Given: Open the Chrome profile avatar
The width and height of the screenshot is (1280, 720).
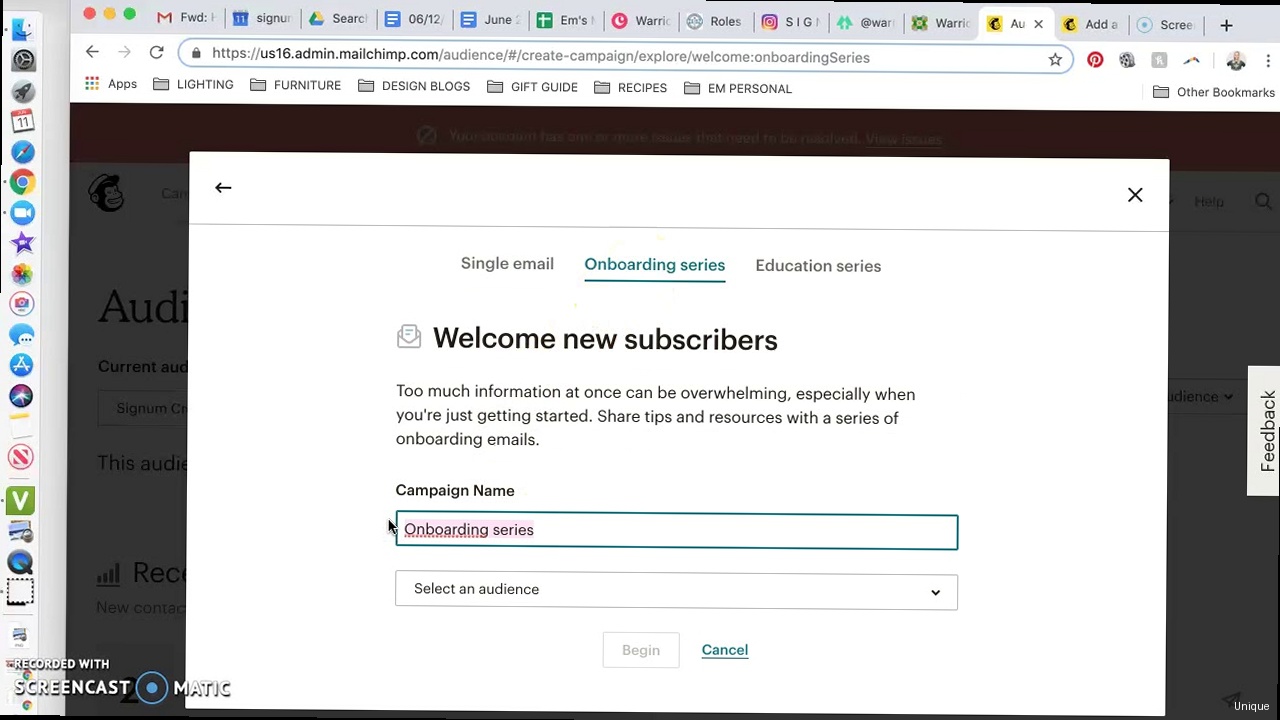Looking at the screenshot, I should (x=1236, y=62).
